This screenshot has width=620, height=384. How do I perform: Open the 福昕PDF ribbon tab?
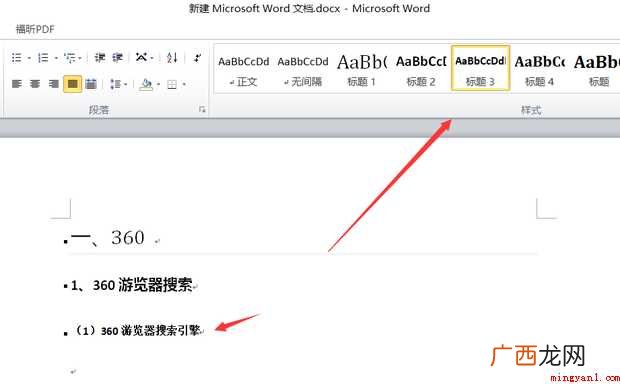click(x=35, y=29)
